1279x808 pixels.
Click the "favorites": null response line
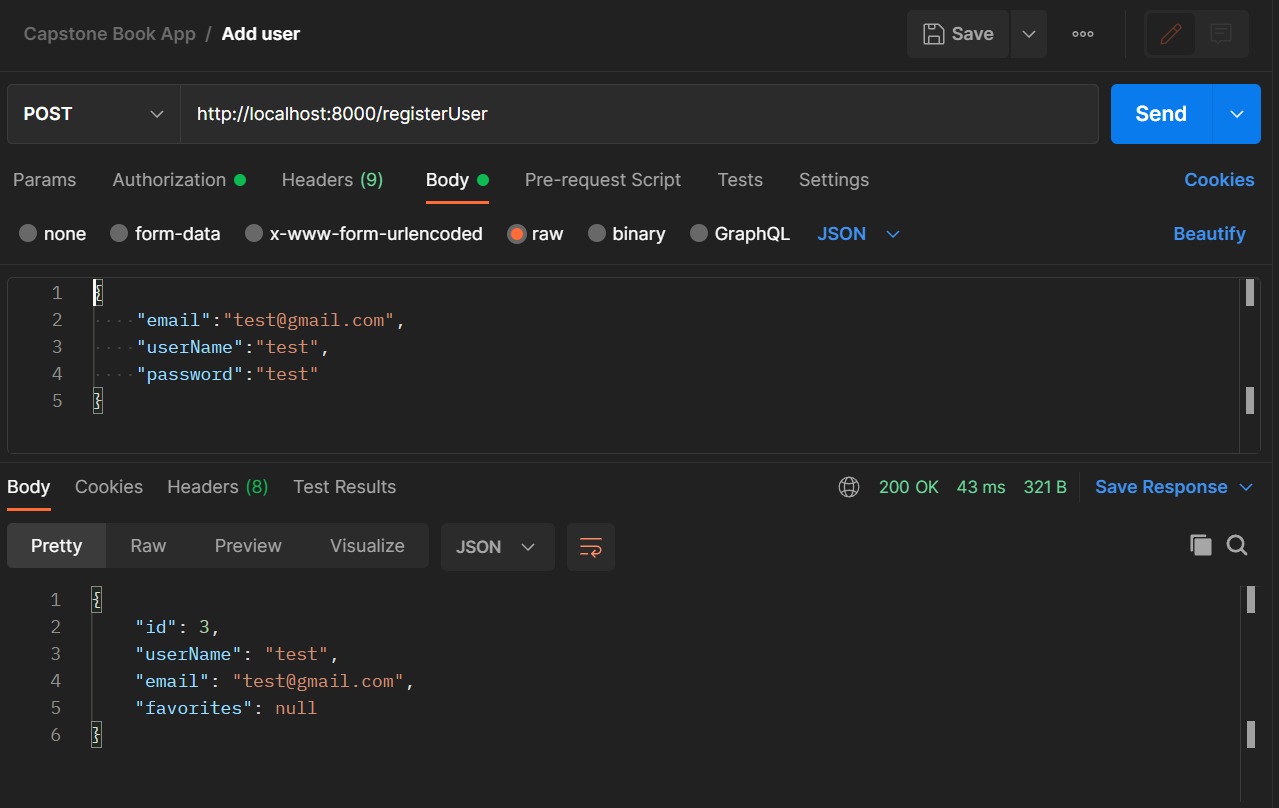pyautogui.click(x=226, y=708)
